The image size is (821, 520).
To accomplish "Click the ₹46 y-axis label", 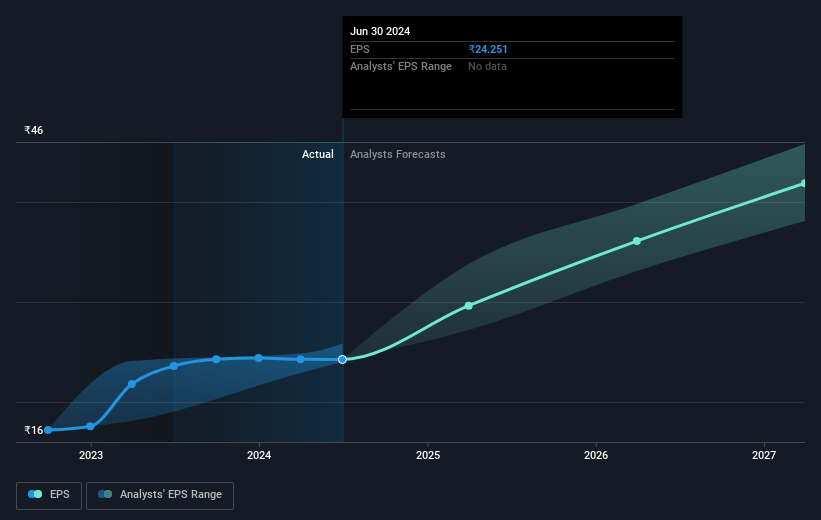I will click(x=34, y=130).
